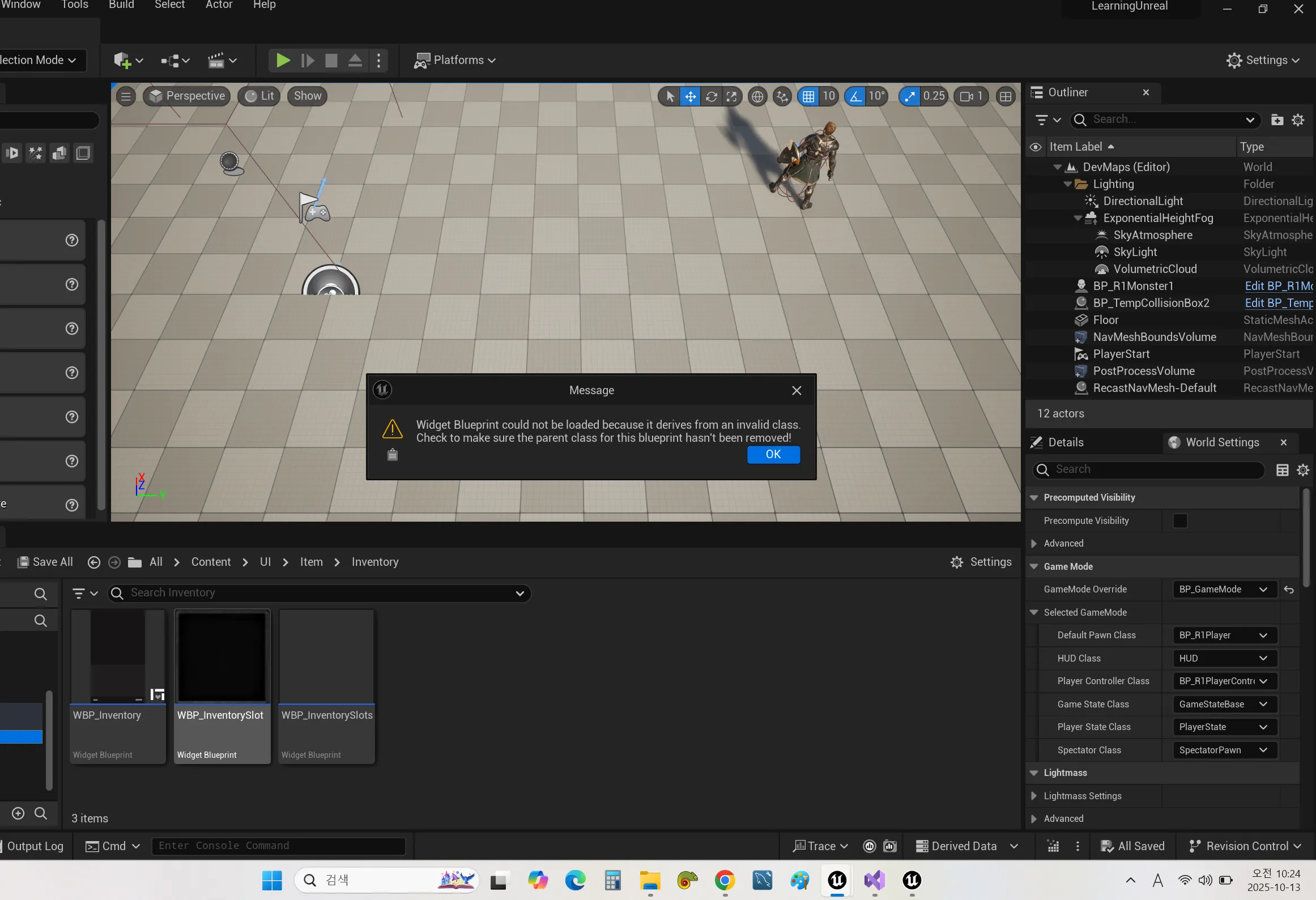Switch to the World Settings tab
The width and height of the screenshot is (1316, 900).
(x=1222, y=442)
